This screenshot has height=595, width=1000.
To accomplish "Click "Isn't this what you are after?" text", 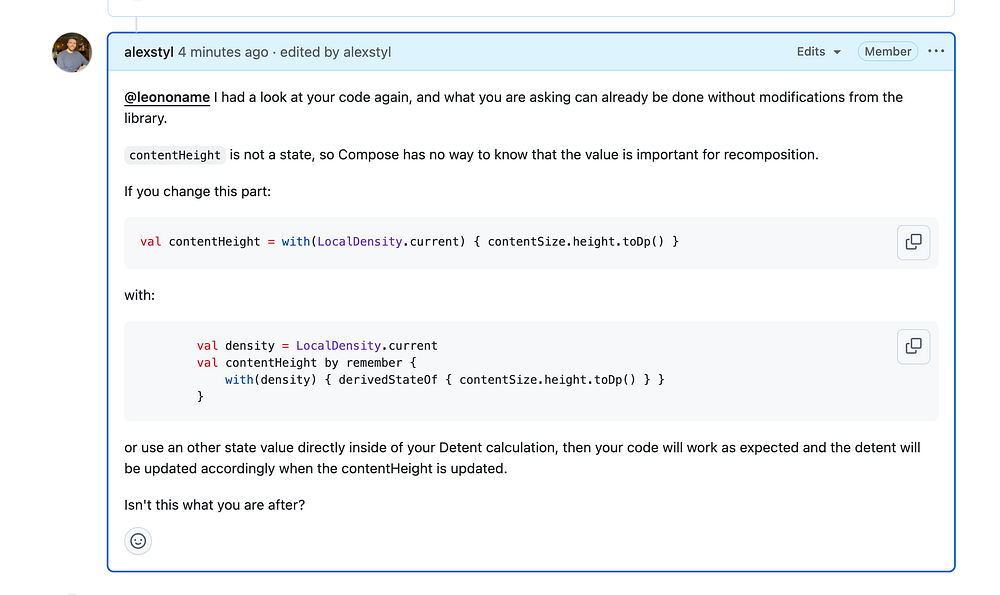I will [x=215, y=505].
